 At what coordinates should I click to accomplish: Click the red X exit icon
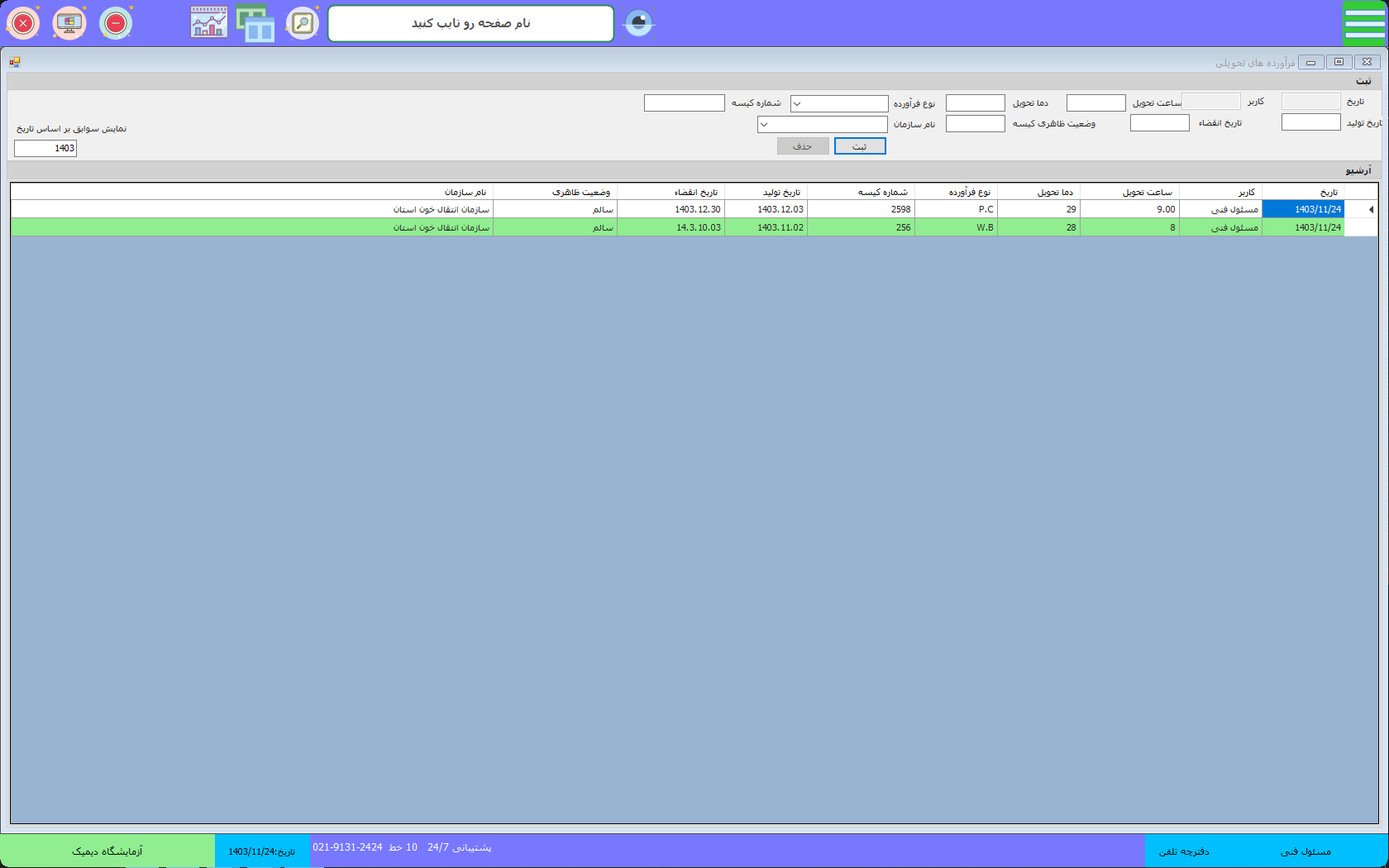pyautogui.click(x=23, y=23)
